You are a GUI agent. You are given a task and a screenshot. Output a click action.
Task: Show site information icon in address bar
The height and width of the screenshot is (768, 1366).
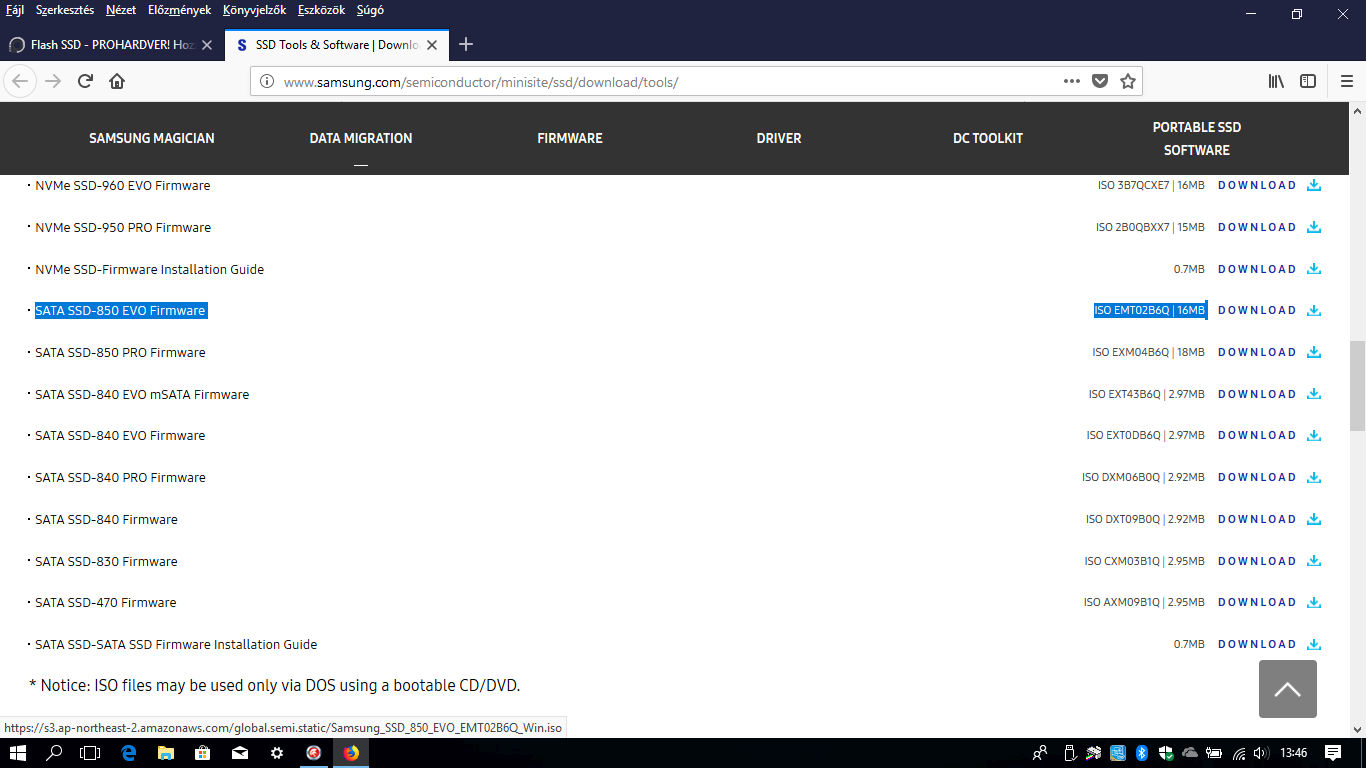(267, 81)
